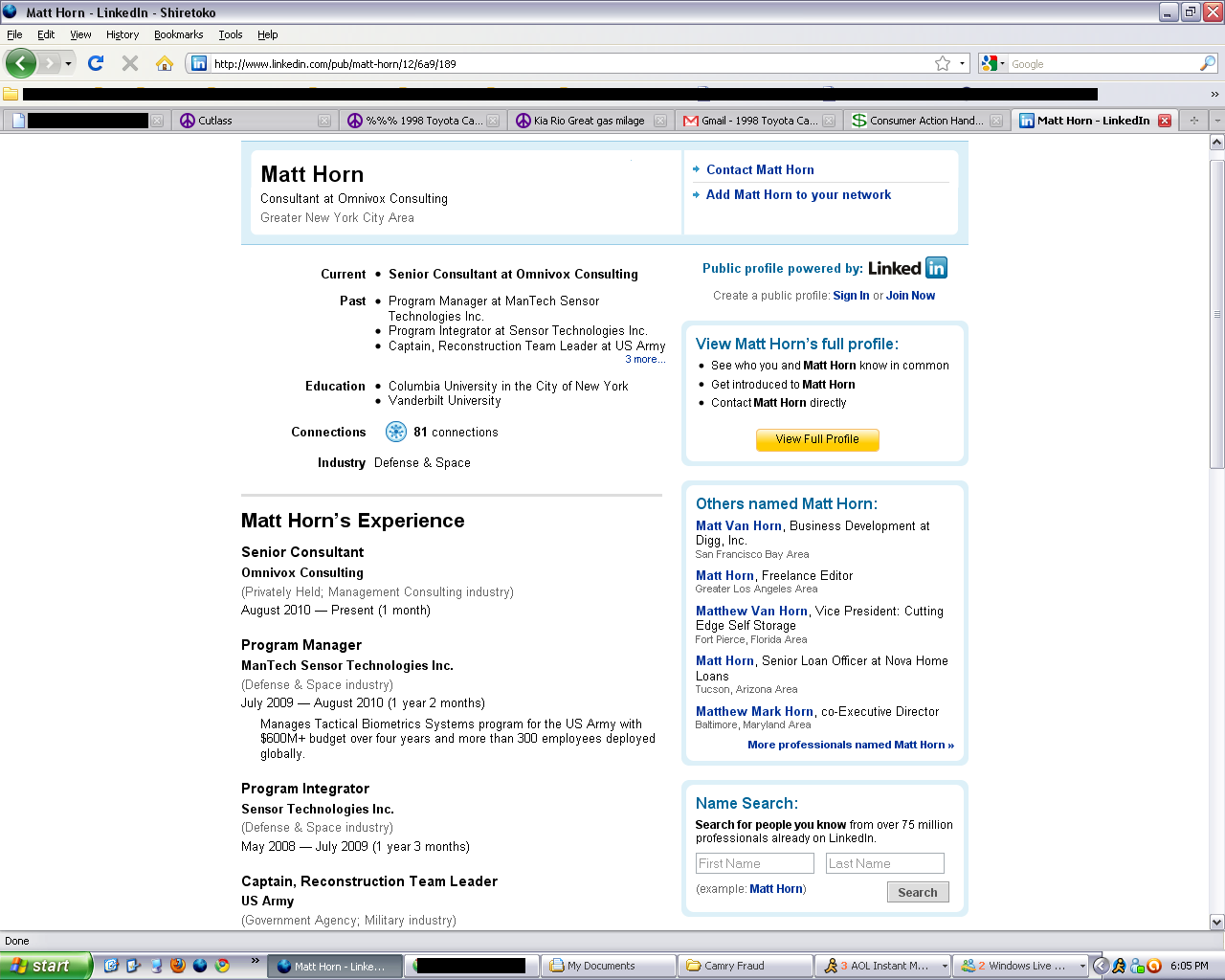Switch to the Kia Rio Great gas milage tab
The image size is (1225, 980).
(x=590, y=121)
